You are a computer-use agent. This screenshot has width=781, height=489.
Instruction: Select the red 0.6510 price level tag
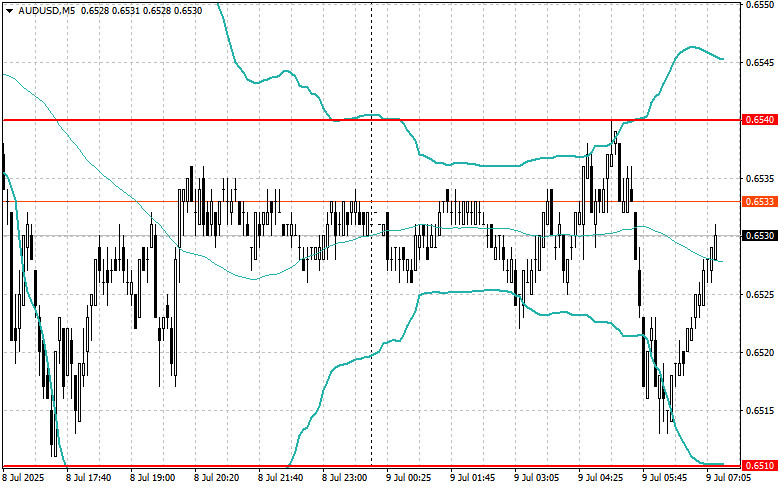[760, 466]
